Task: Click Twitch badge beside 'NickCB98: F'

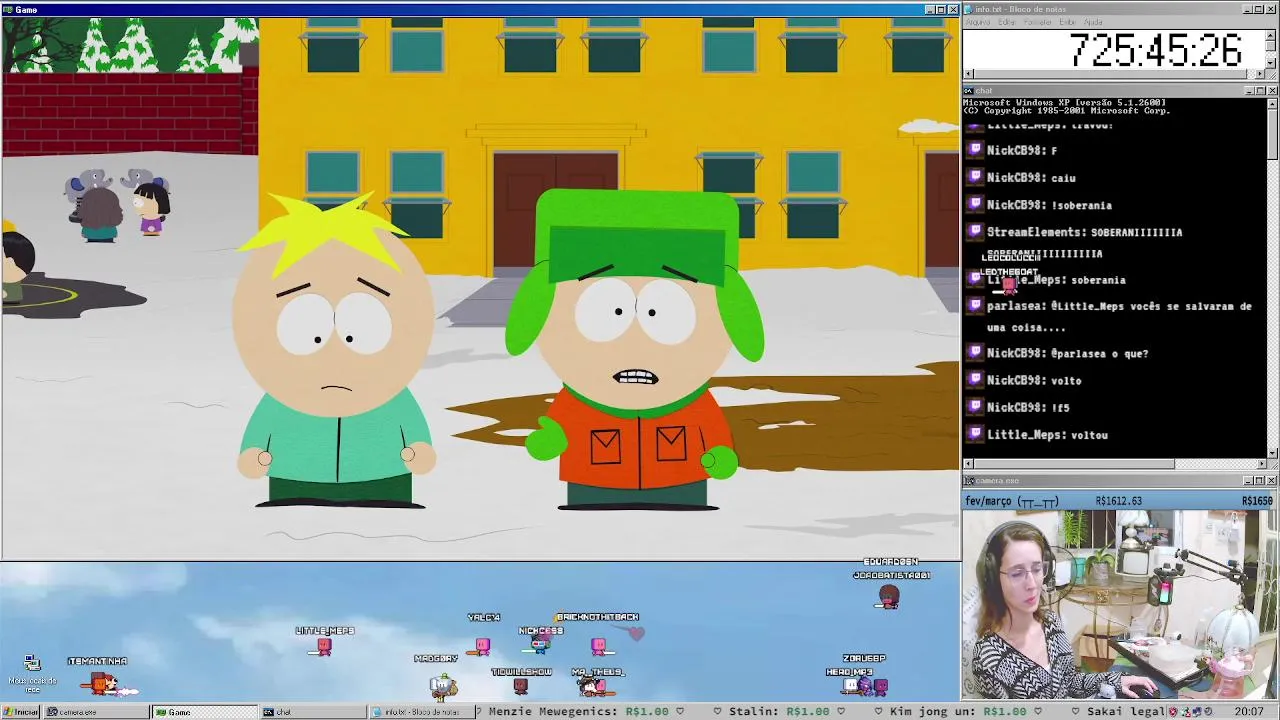Action: click(x=976, y=150)
